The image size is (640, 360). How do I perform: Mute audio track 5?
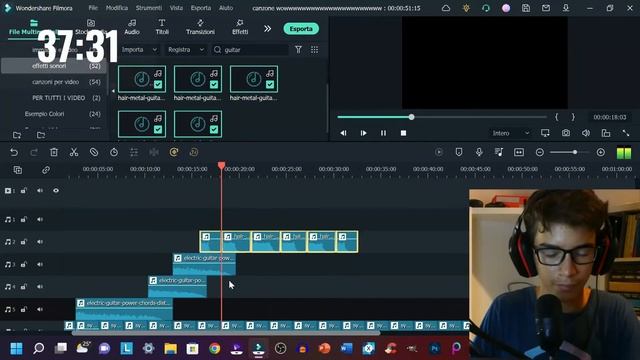[40, 309]
